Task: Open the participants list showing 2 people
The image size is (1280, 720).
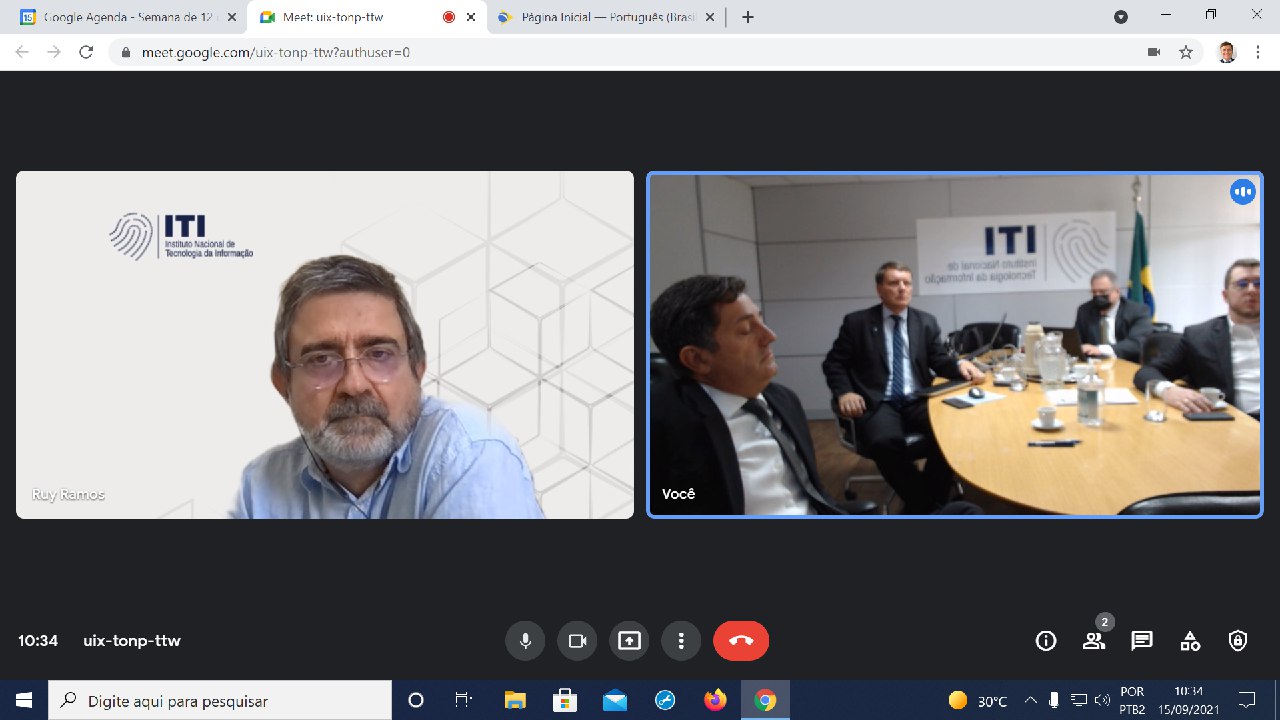Action: point(1093,641)
